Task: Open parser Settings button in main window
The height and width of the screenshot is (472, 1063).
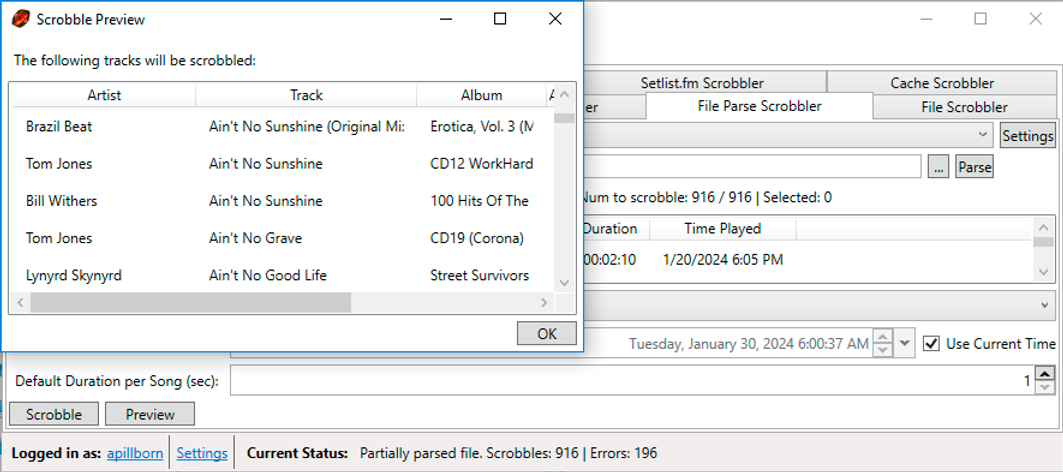Action: 1028,136
